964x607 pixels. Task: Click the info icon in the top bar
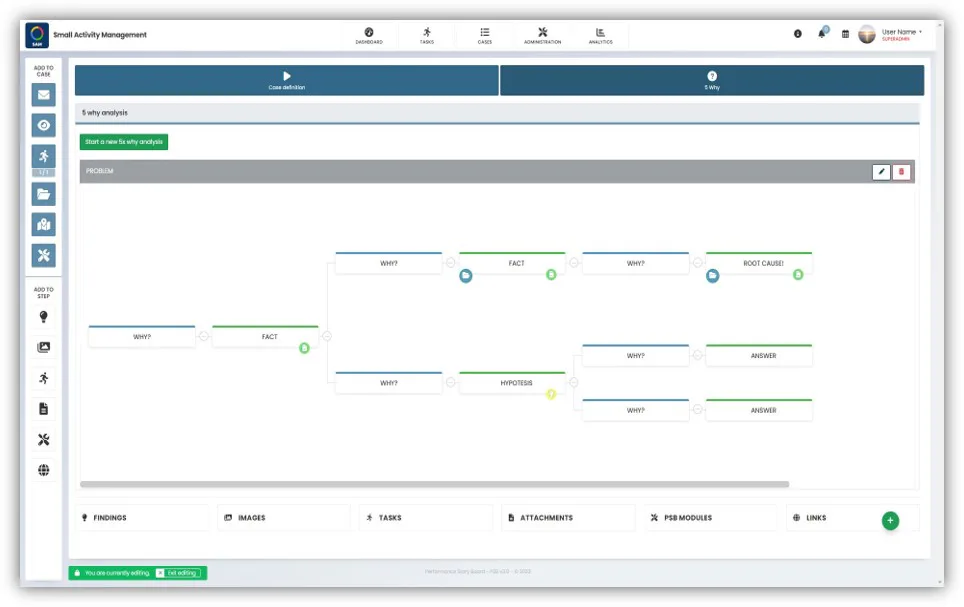point(797,33)
